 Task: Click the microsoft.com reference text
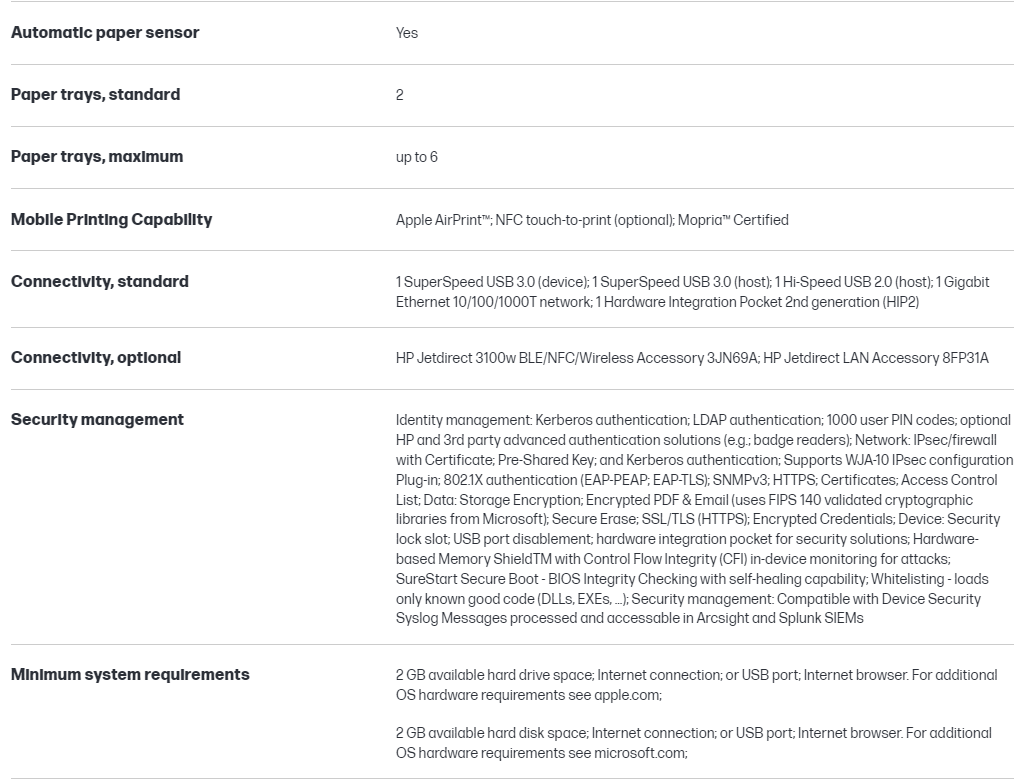(640, 753)
